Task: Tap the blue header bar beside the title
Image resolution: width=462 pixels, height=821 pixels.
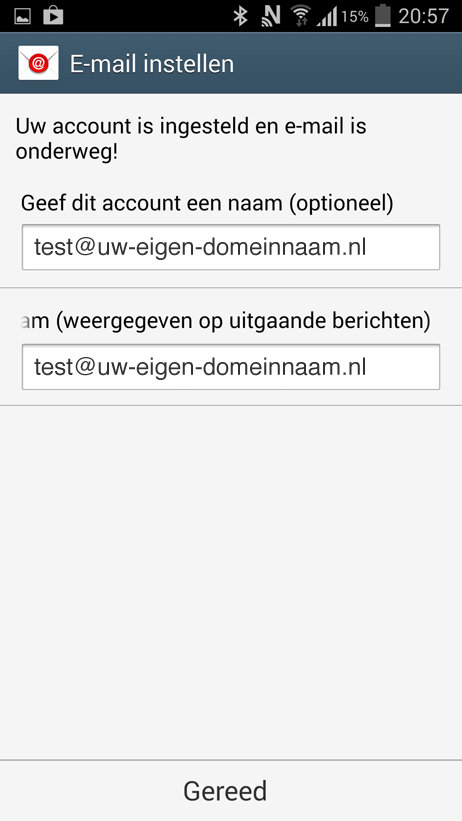Action: coord(348,63)
